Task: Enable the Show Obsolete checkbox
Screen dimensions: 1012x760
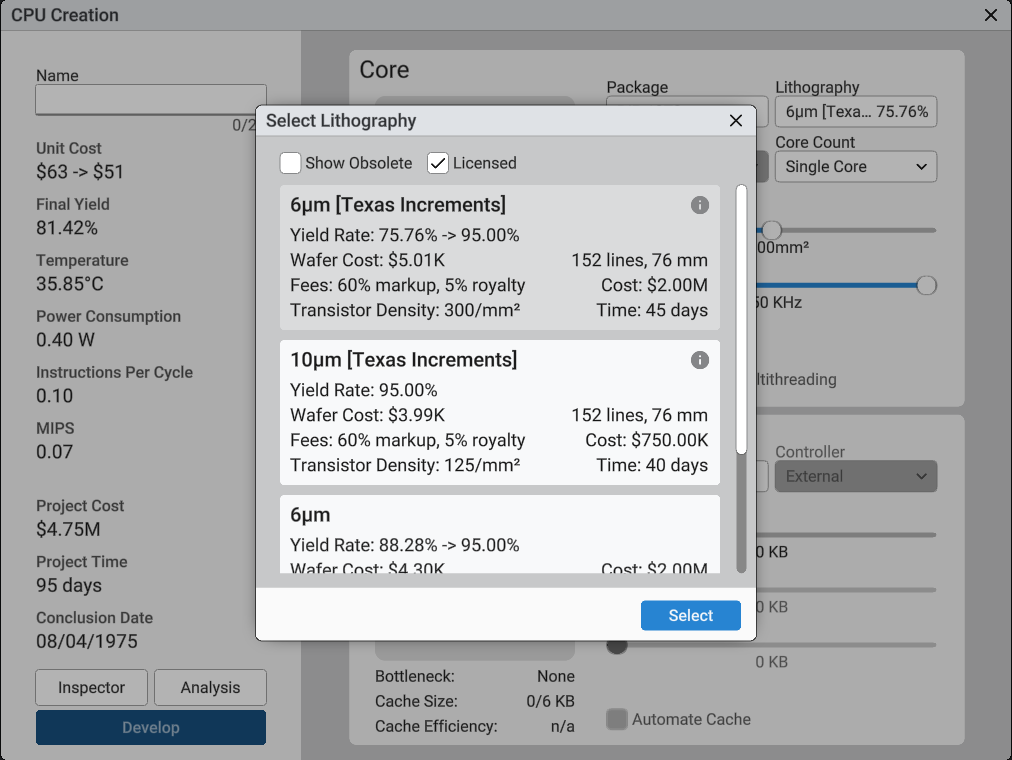Action: (x=291, y=163)
